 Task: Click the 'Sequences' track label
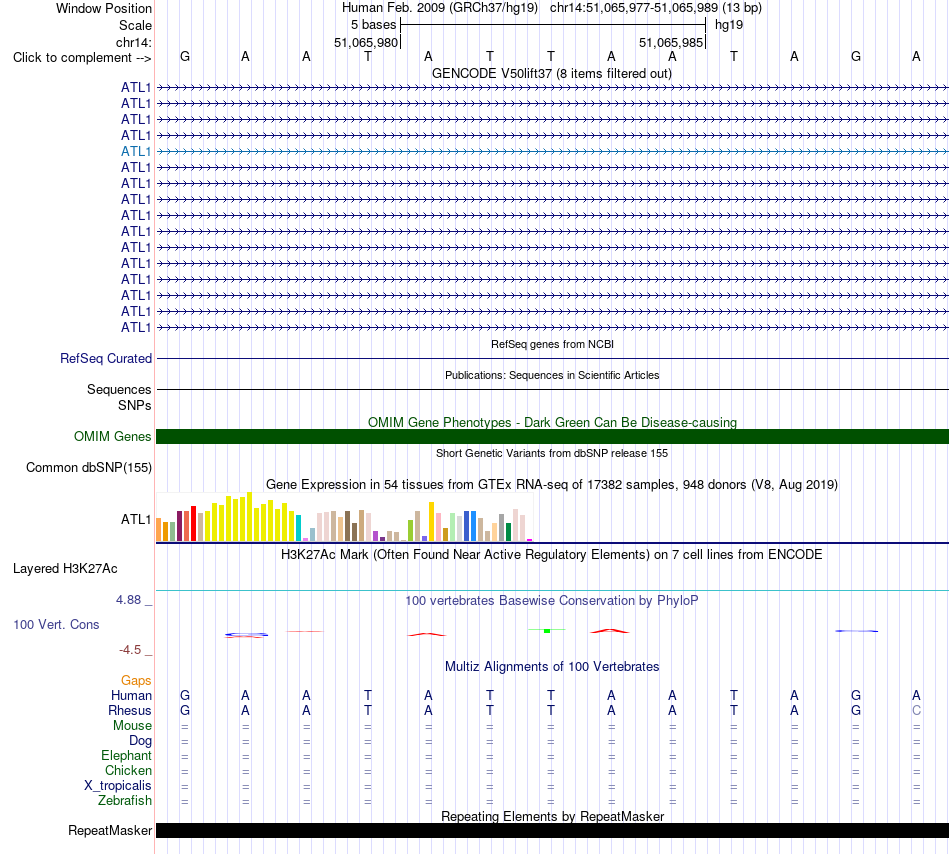coord(119,389)
